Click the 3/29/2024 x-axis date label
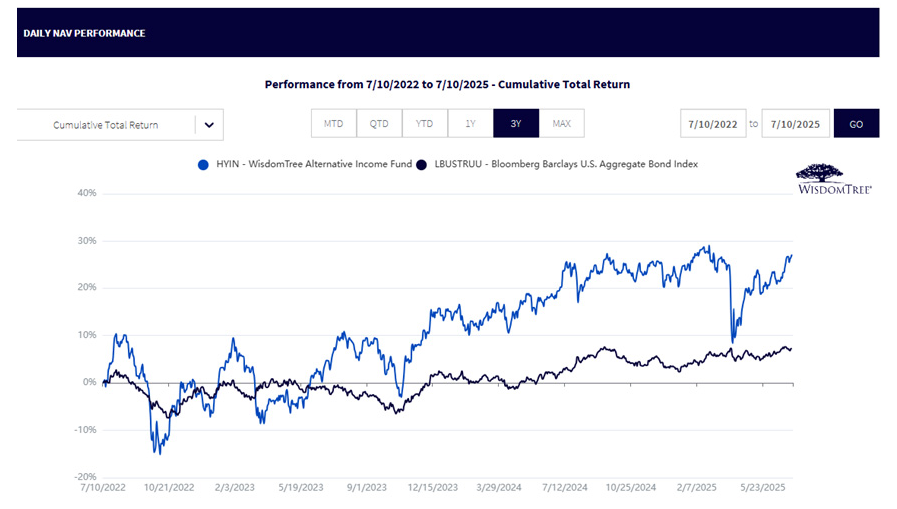The height and width of the screenshot is (509, 897). (499, 488)
